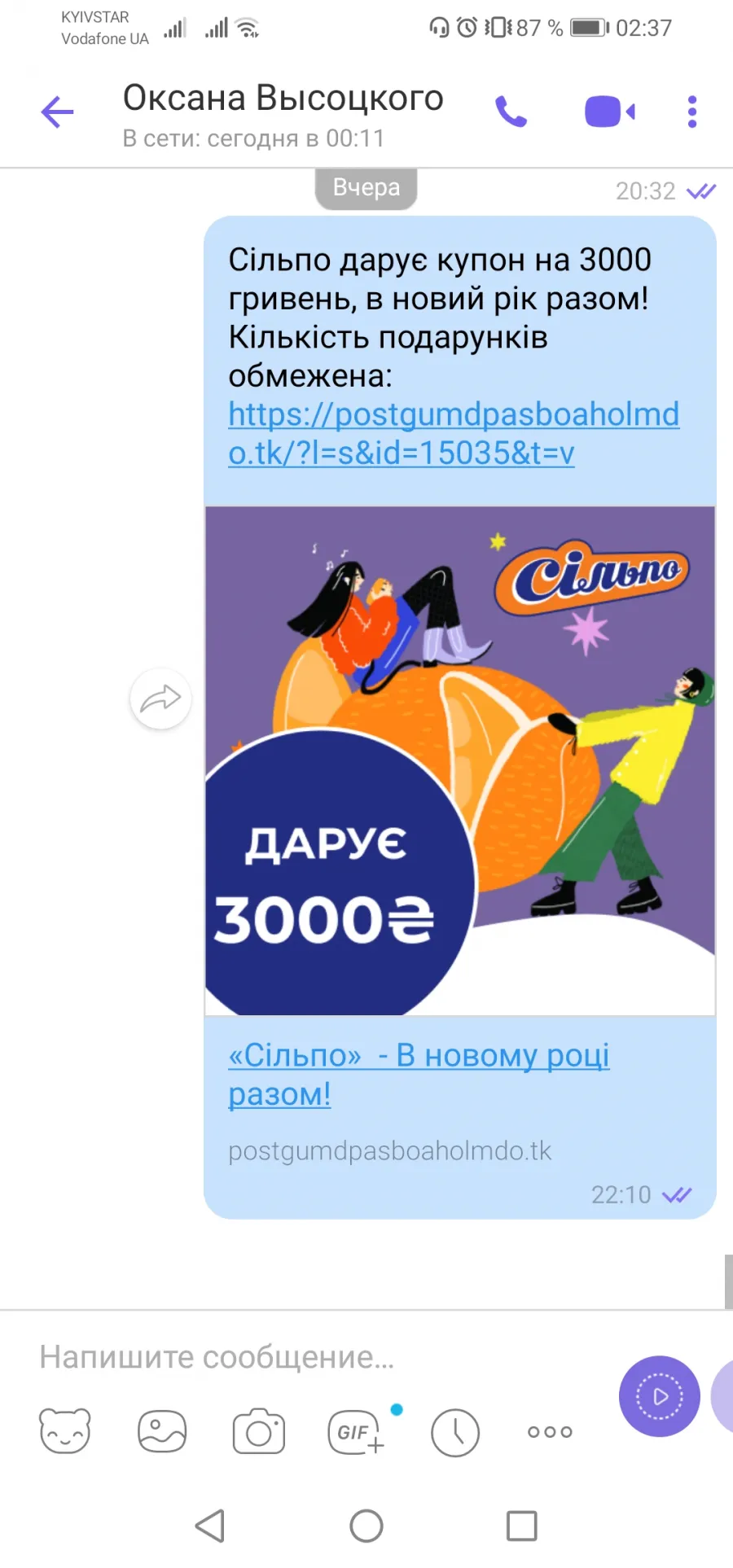The height and width of the screenshot is (1568, 733).
Task: Start a video call
Action: [x=610, y=112]
